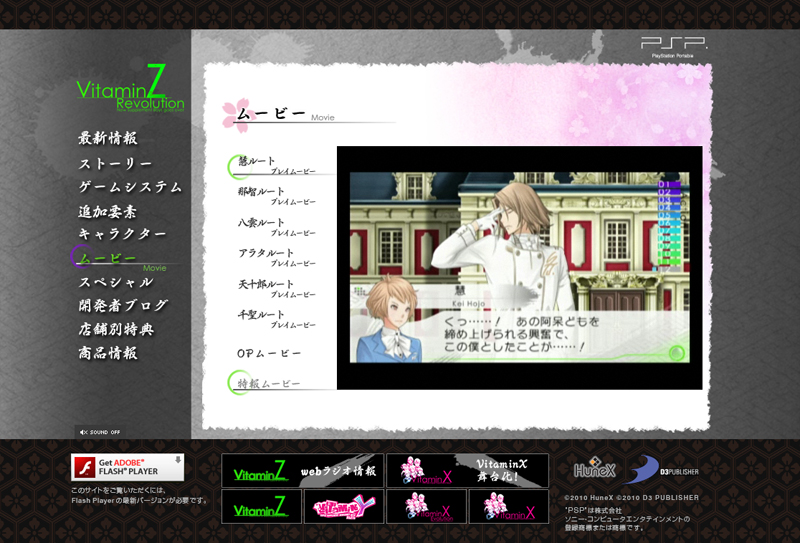Open the VitaminX Evolution banner

click(427, 506)
